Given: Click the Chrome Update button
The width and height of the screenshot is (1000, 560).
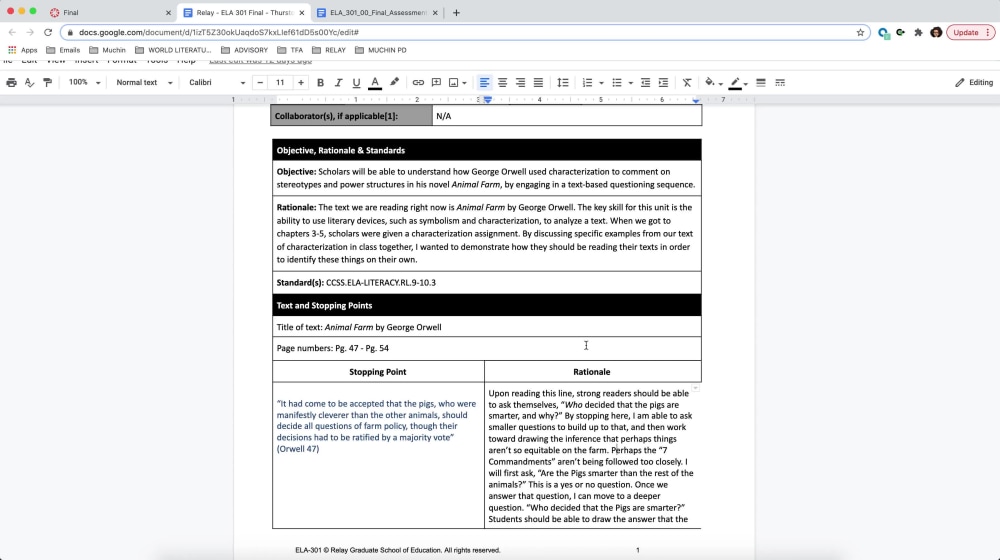Looking at the screenshot, I should point(970,32).
